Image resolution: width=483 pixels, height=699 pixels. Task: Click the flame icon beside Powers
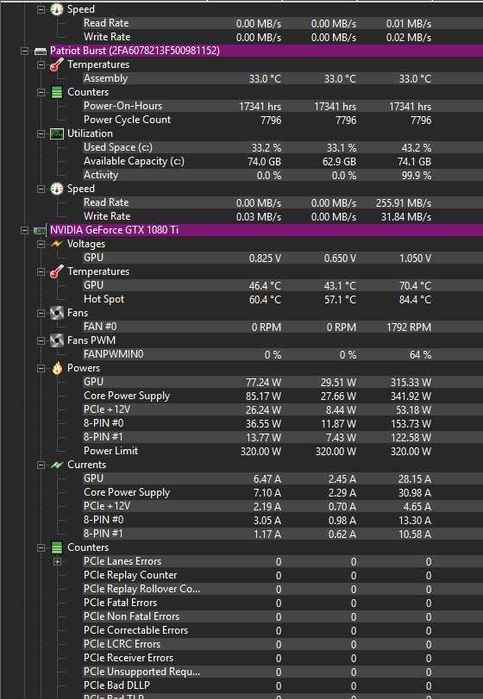pos(57,368)
